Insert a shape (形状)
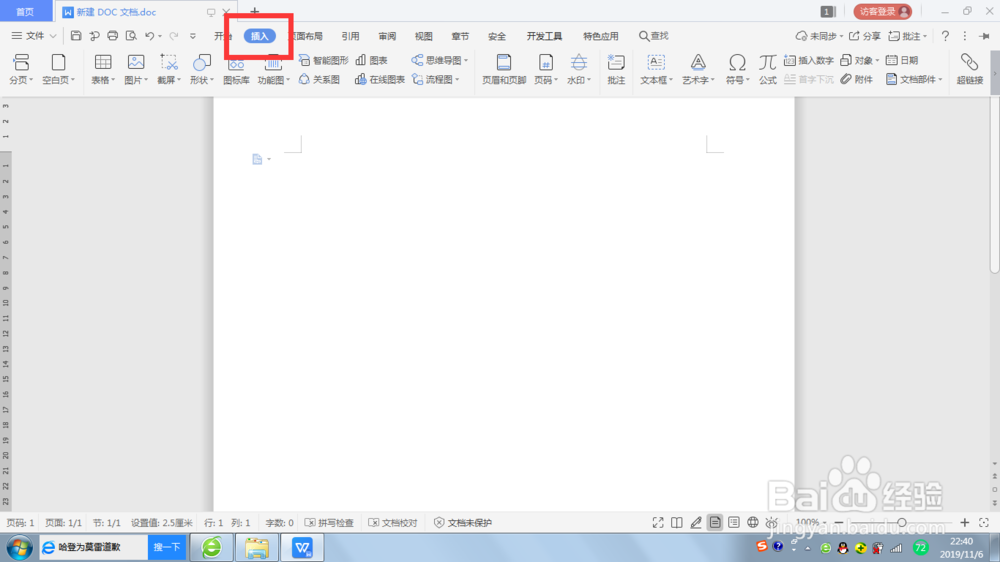This screenshot has height=562, width=1000. (202, 69)
